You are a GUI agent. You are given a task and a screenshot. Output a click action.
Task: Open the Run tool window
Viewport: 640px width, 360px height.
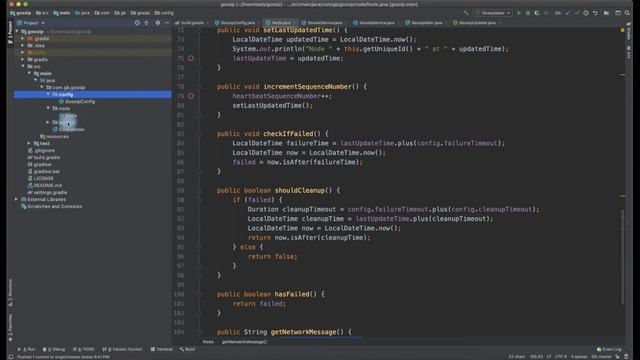pyautogui.click(x=27, y=349)
